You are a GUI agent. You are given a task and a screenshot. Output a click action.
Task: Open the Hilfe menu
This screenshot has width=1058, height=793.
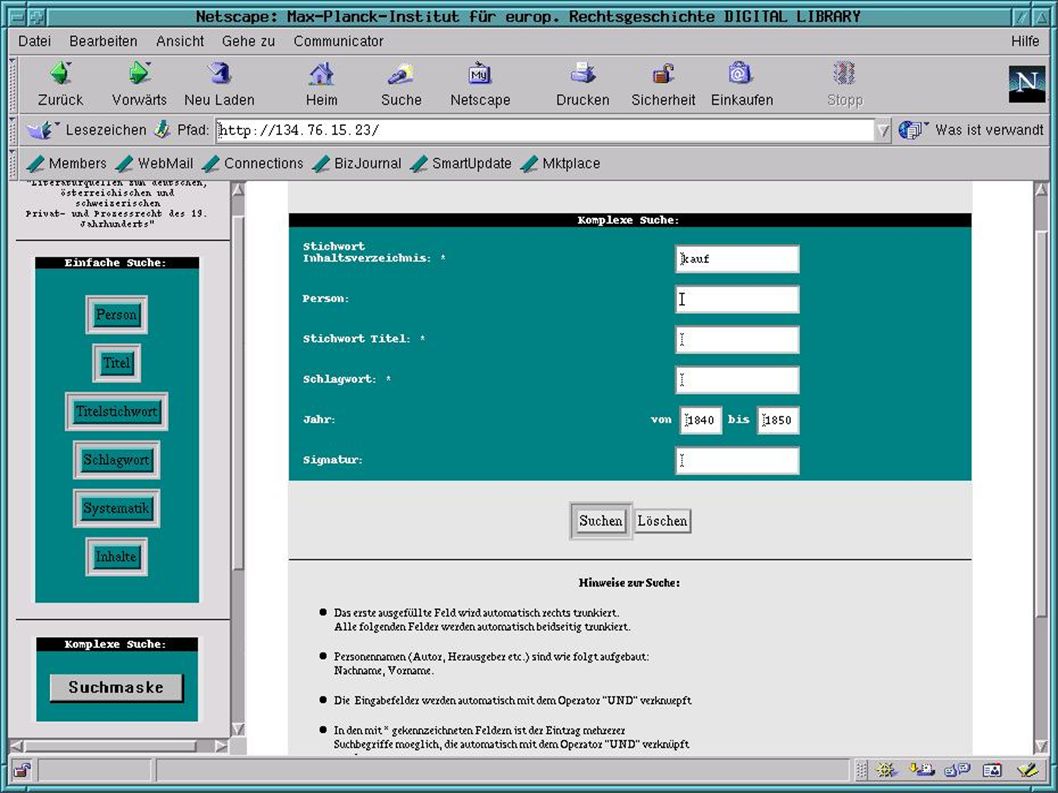1025,41
